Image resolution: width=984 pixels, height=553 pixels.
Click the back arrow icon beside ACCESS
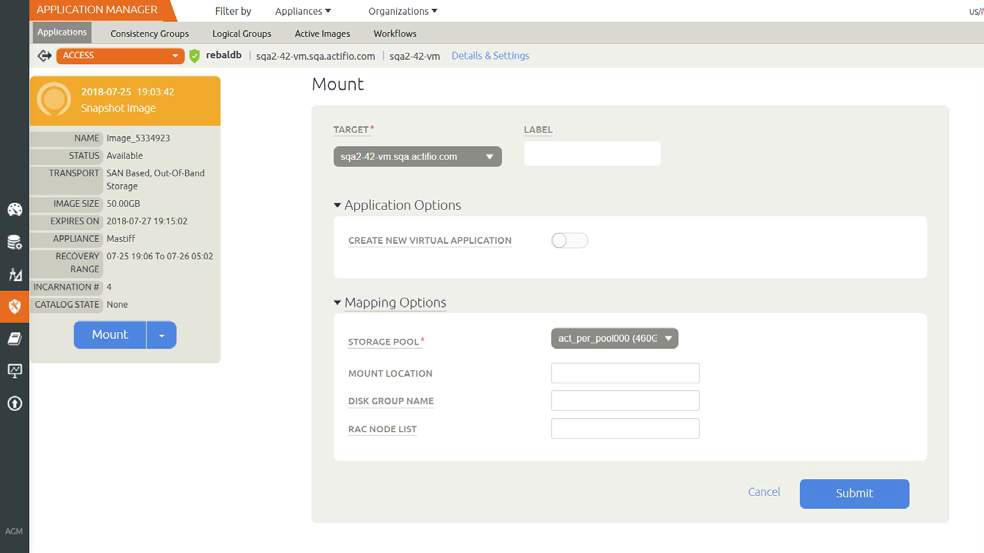44,56
